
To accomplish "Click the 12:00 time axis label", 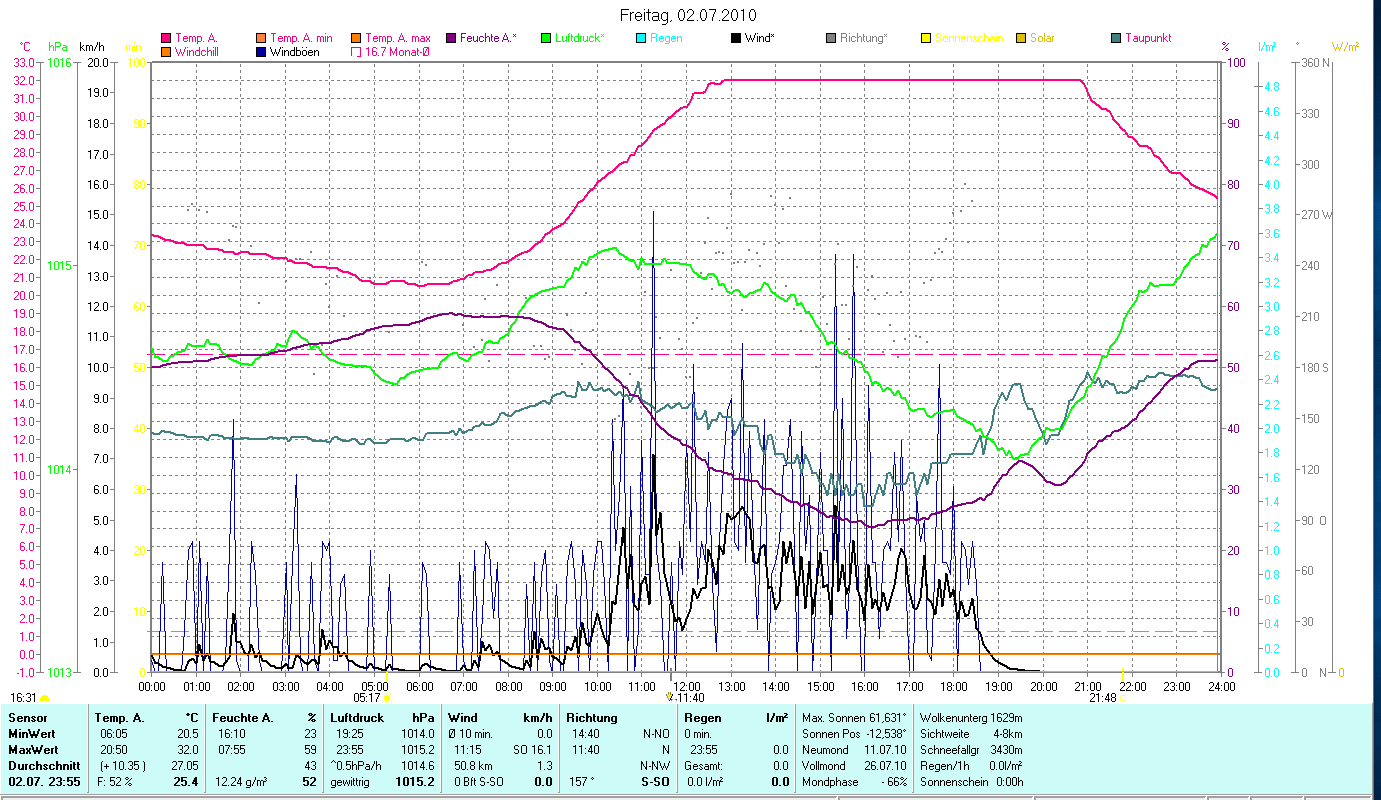I will click(x=686, y=686).
